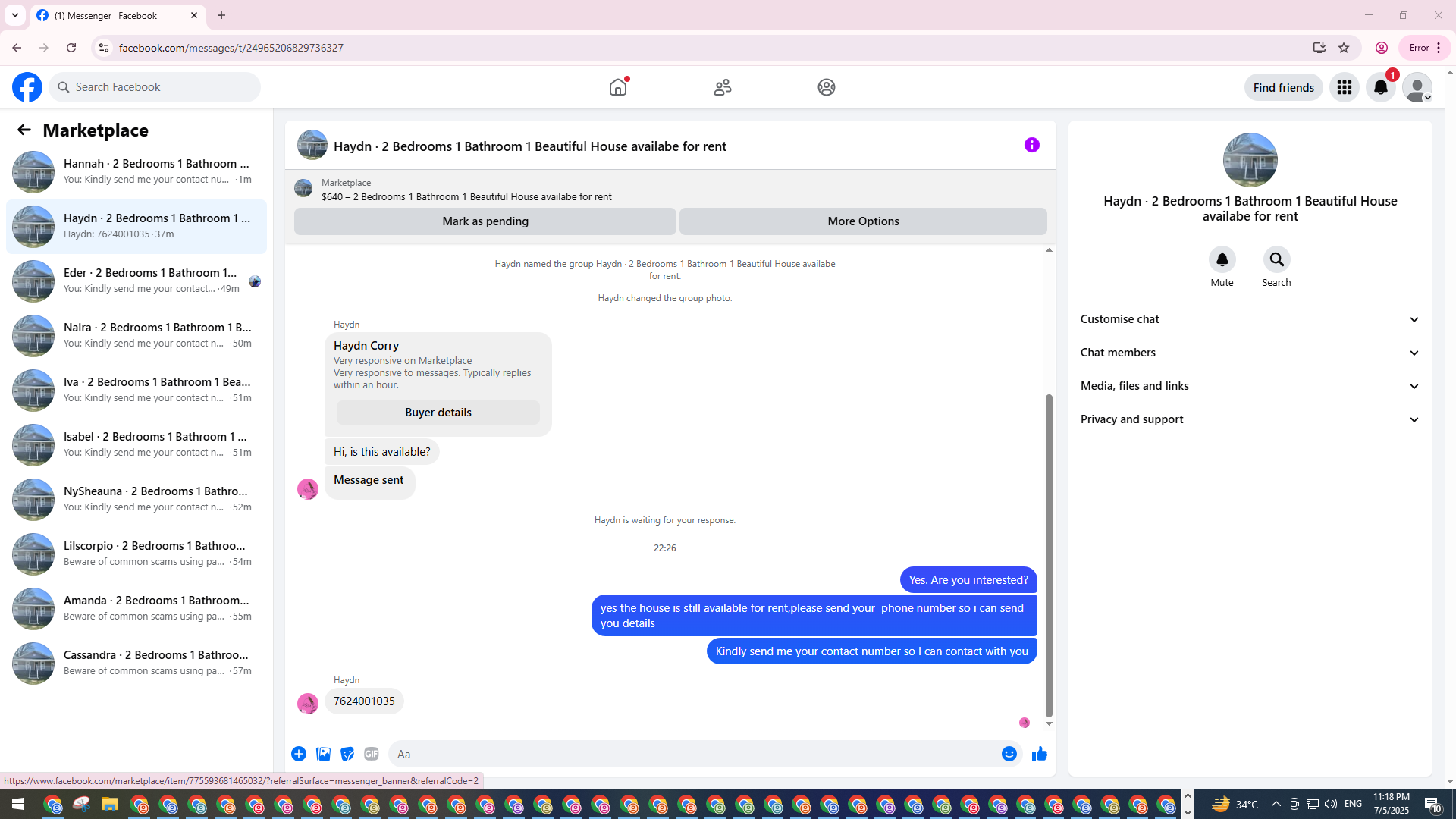Open Facebook notifications bell
This screenshot has height=819, width=1456.
pos(1380,87)
